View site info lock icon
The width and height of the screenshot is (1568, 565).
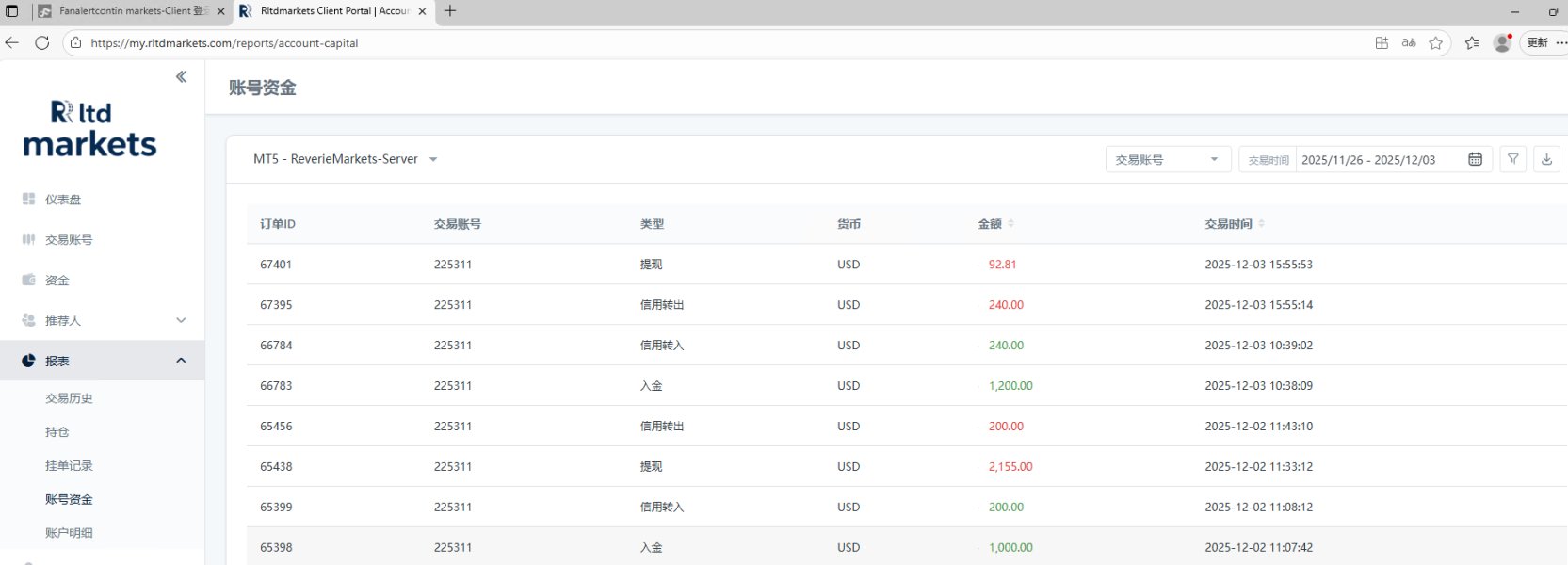click(x=75, y=42)
